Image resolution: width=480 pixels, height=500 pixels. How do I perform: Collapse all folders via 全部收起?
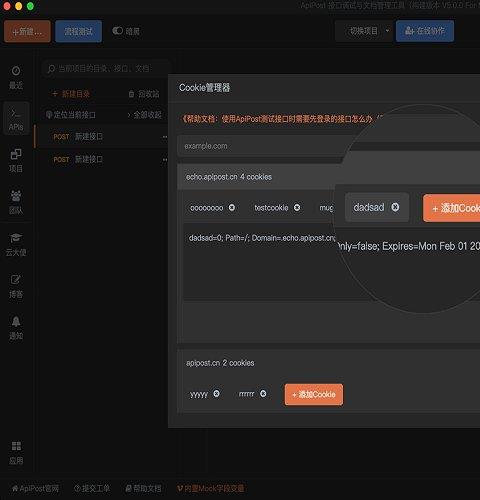[145, 115]
